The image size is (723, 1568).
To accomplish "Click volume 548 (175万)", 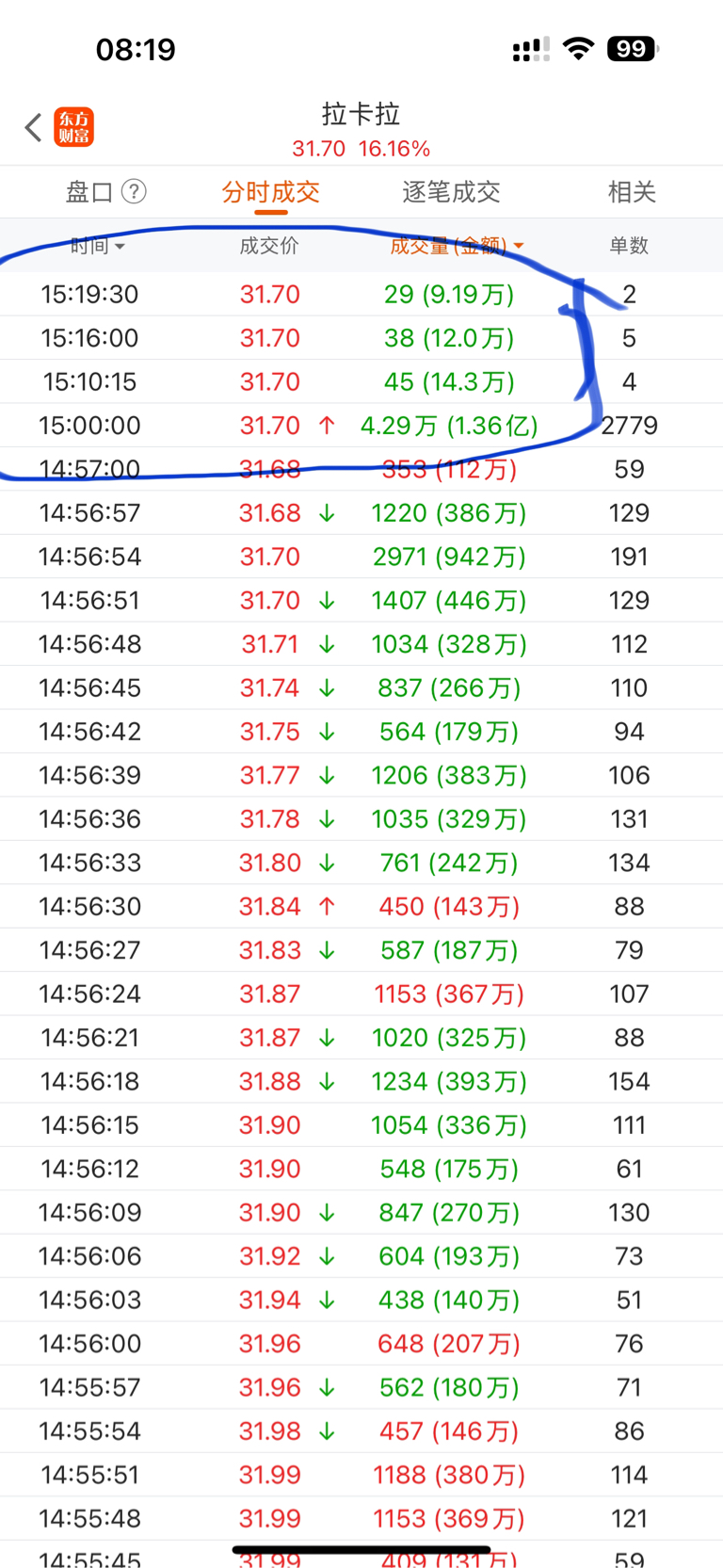I will point(449,1169).
